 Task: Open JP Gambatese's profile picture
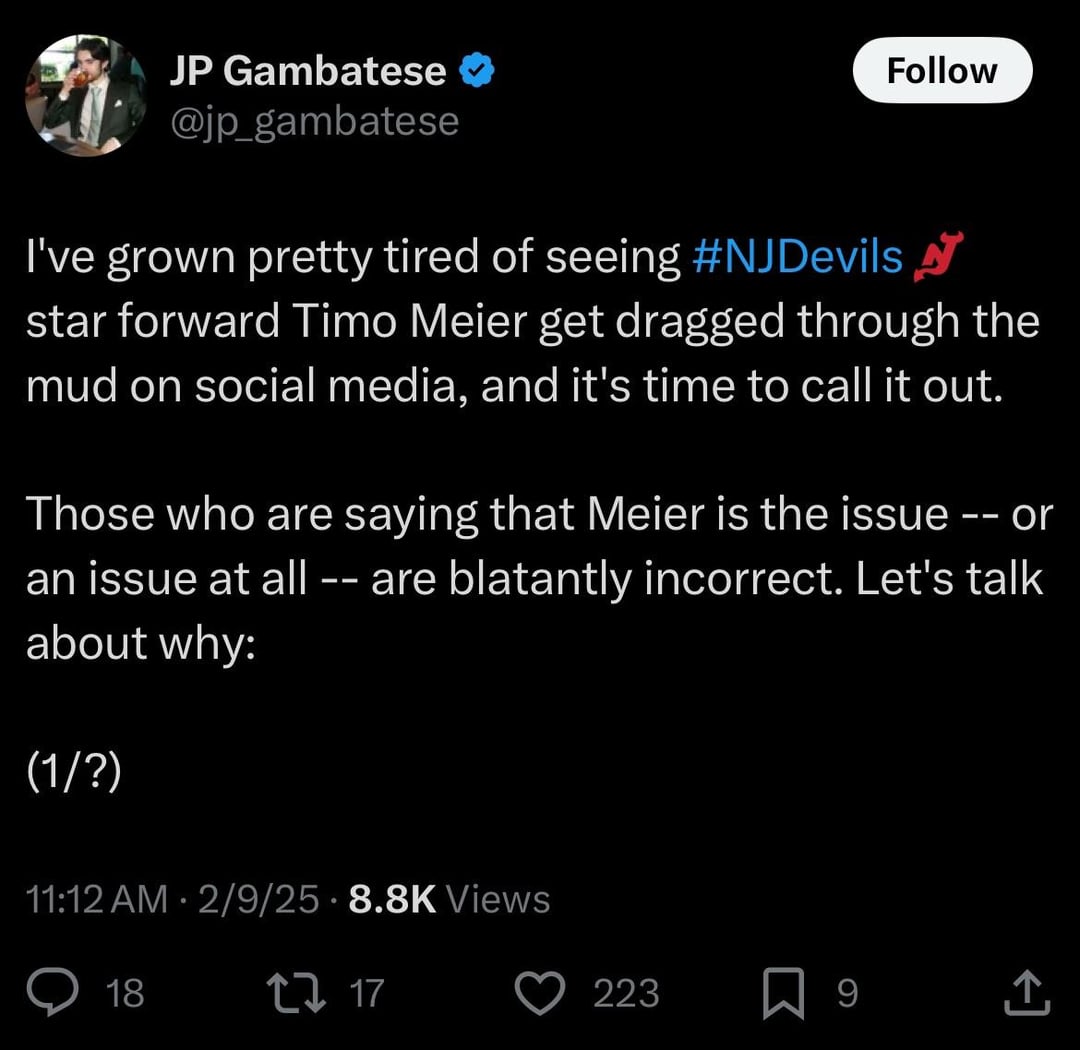pos(87,95)
